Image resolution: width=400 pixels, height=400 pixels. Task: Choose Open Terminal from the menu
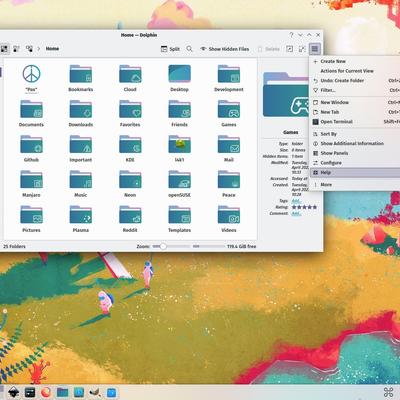(355, 122)
